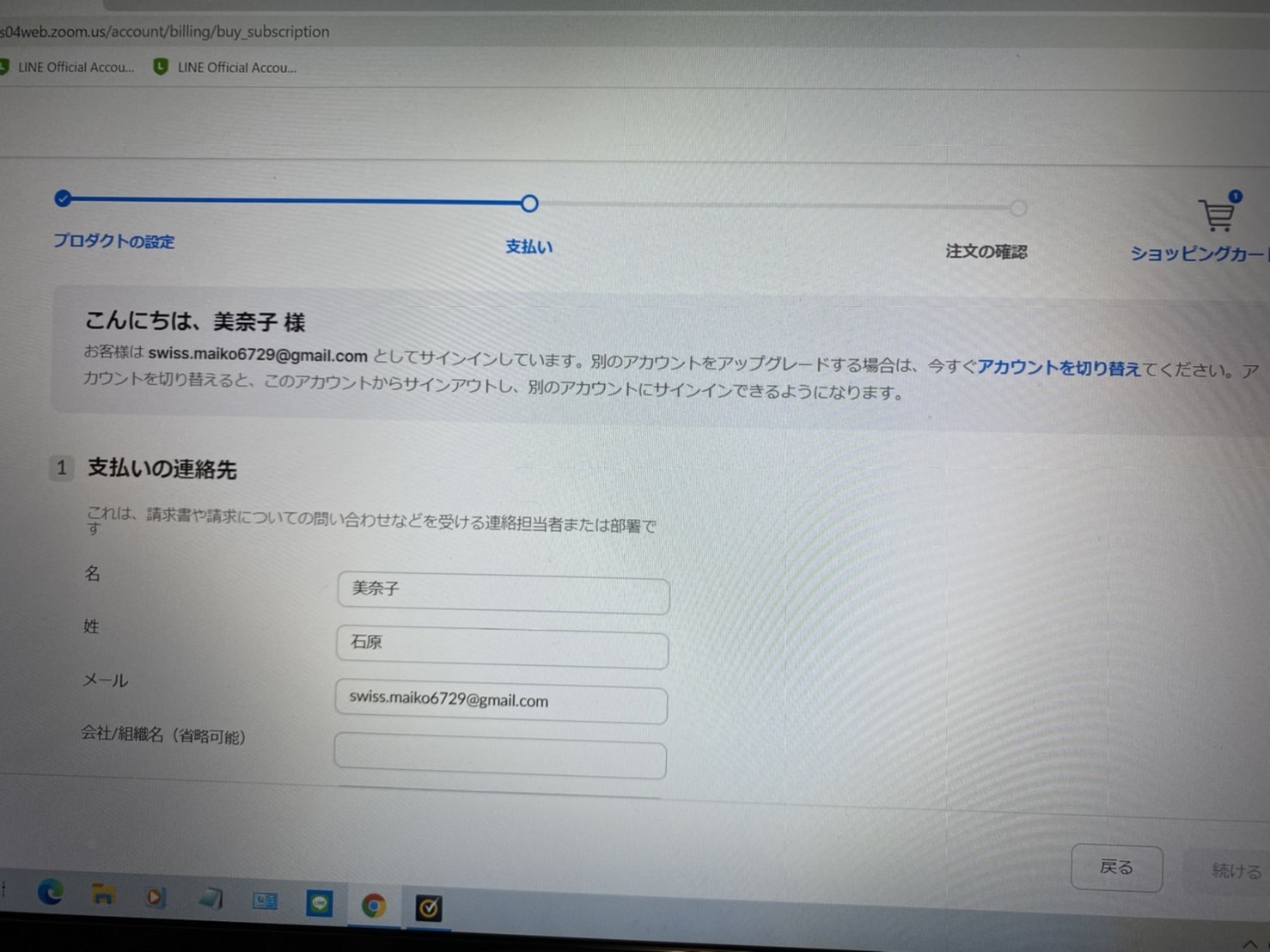This screenshot has width=1270, height=952.
Task: Click empty 会社/組織名 field
Action: tap(500, 755)
